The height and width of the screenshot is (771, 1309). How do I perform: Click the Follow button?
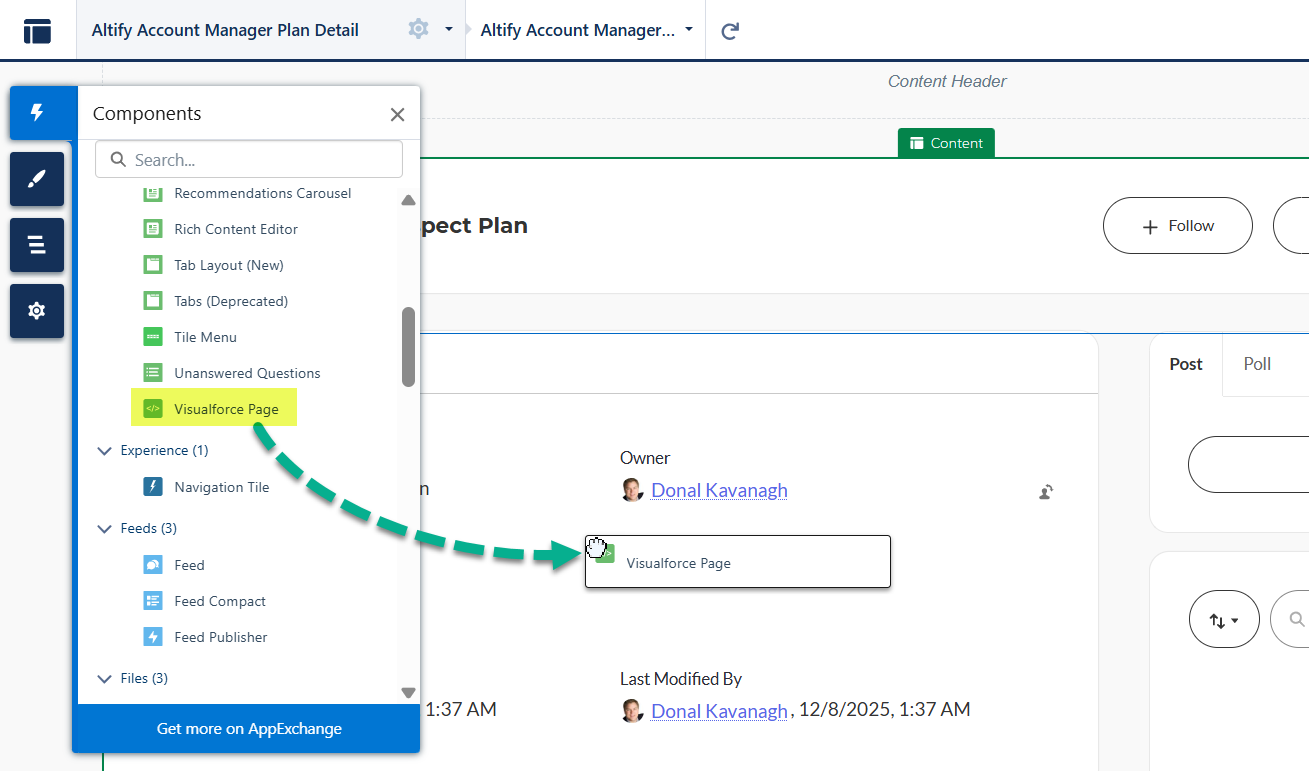pyautogui.click(x=1177, y=226)
